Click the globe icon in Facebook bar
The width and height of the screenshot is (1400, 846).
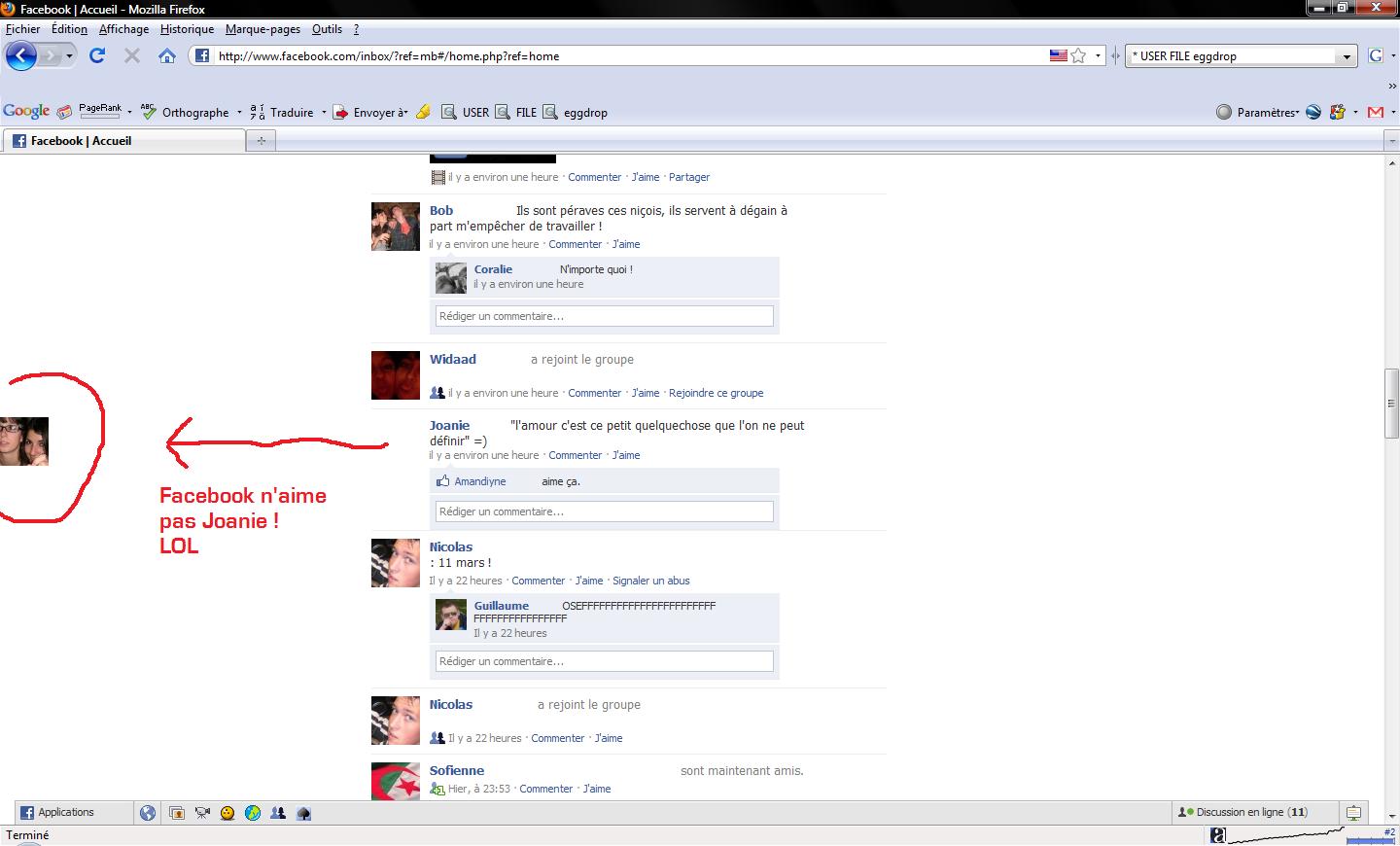[x=148, y=813]
